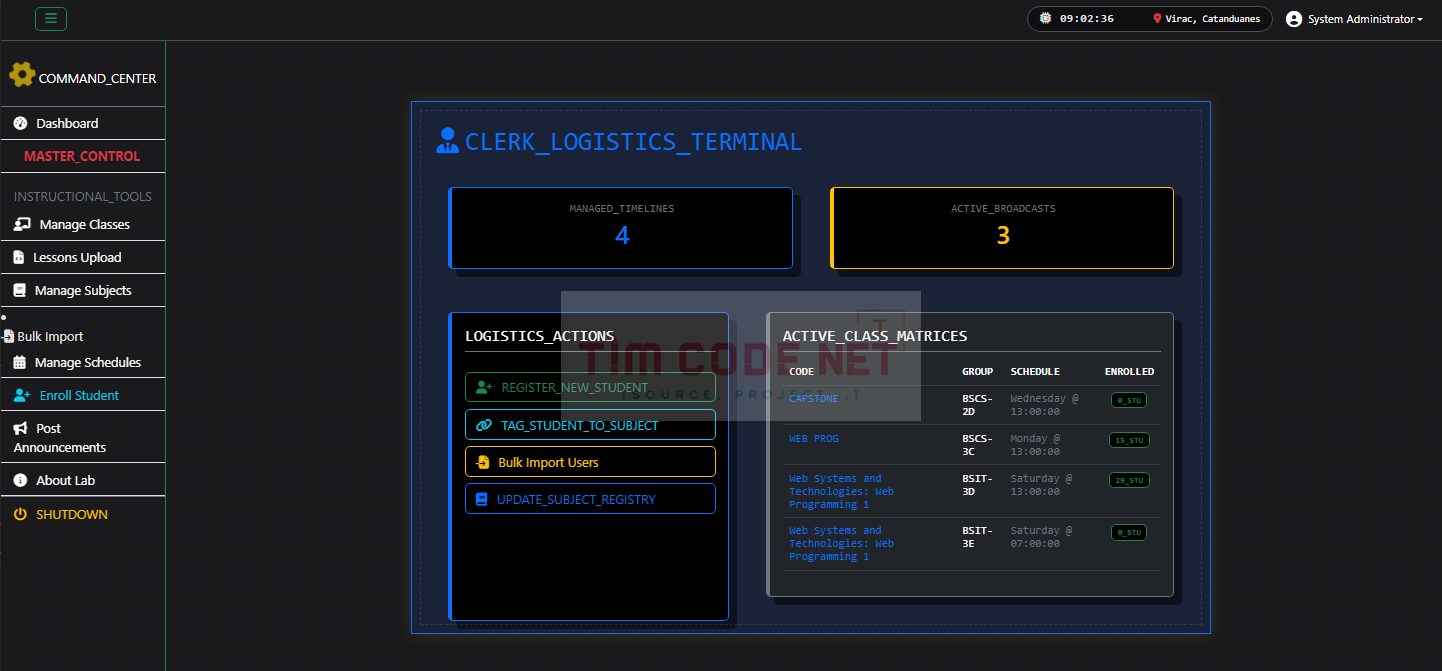1442x671 pixels.
Task: Click the Enroll Student user-plus icon
Action: coord(22,395)
